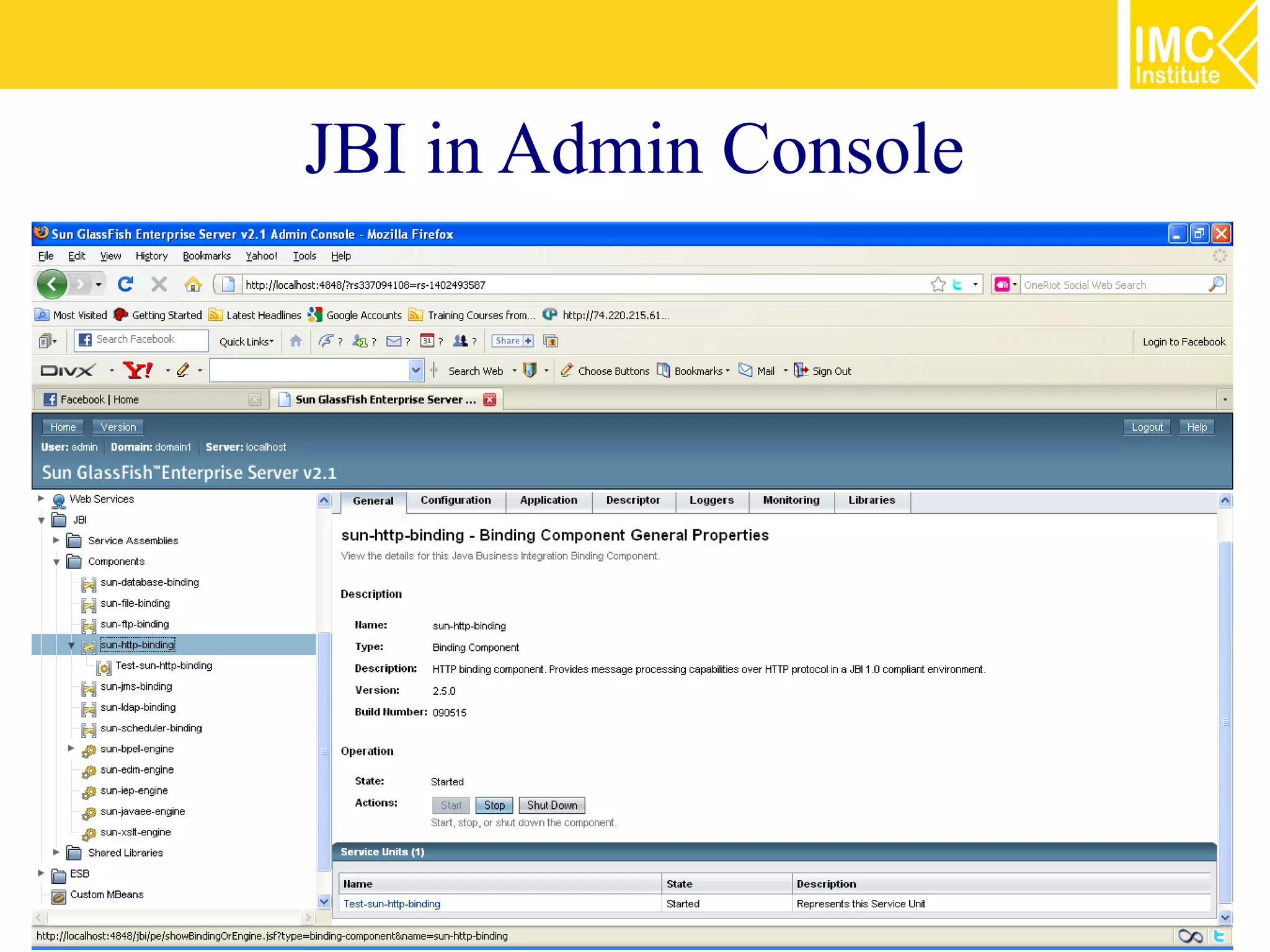Stop loading with the X icon
The image size is (1270, 952).
159,284
